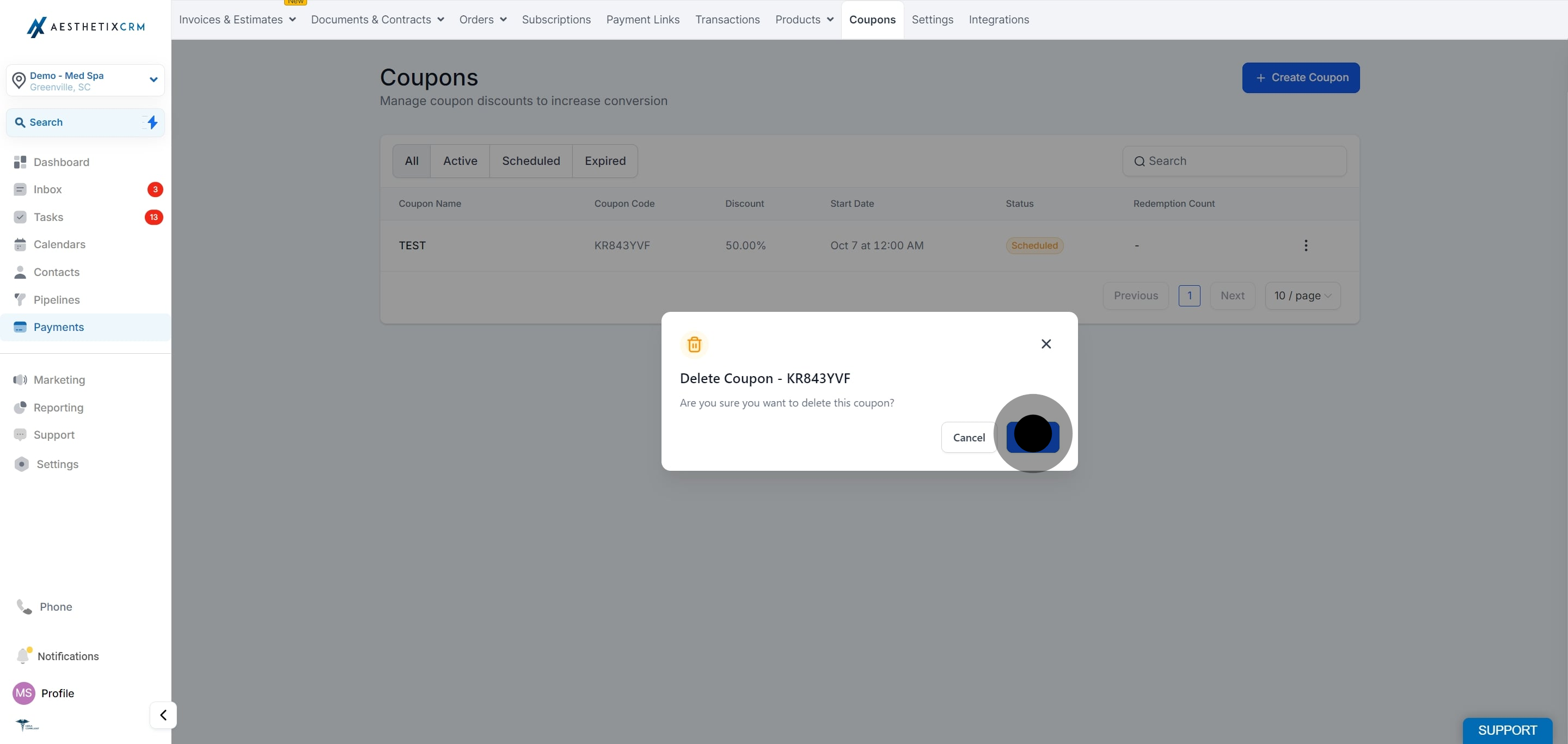Screen dimensions: 1568x744
Task: Select the Expired filter tab
Action: 605,161
